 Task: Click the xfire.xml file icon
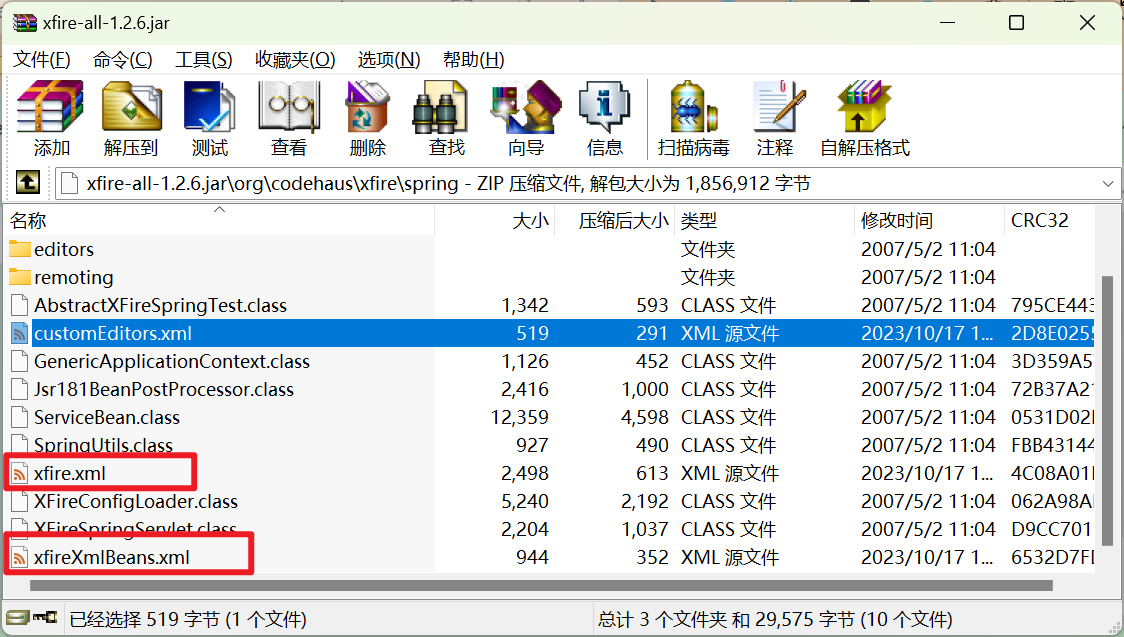19,473
